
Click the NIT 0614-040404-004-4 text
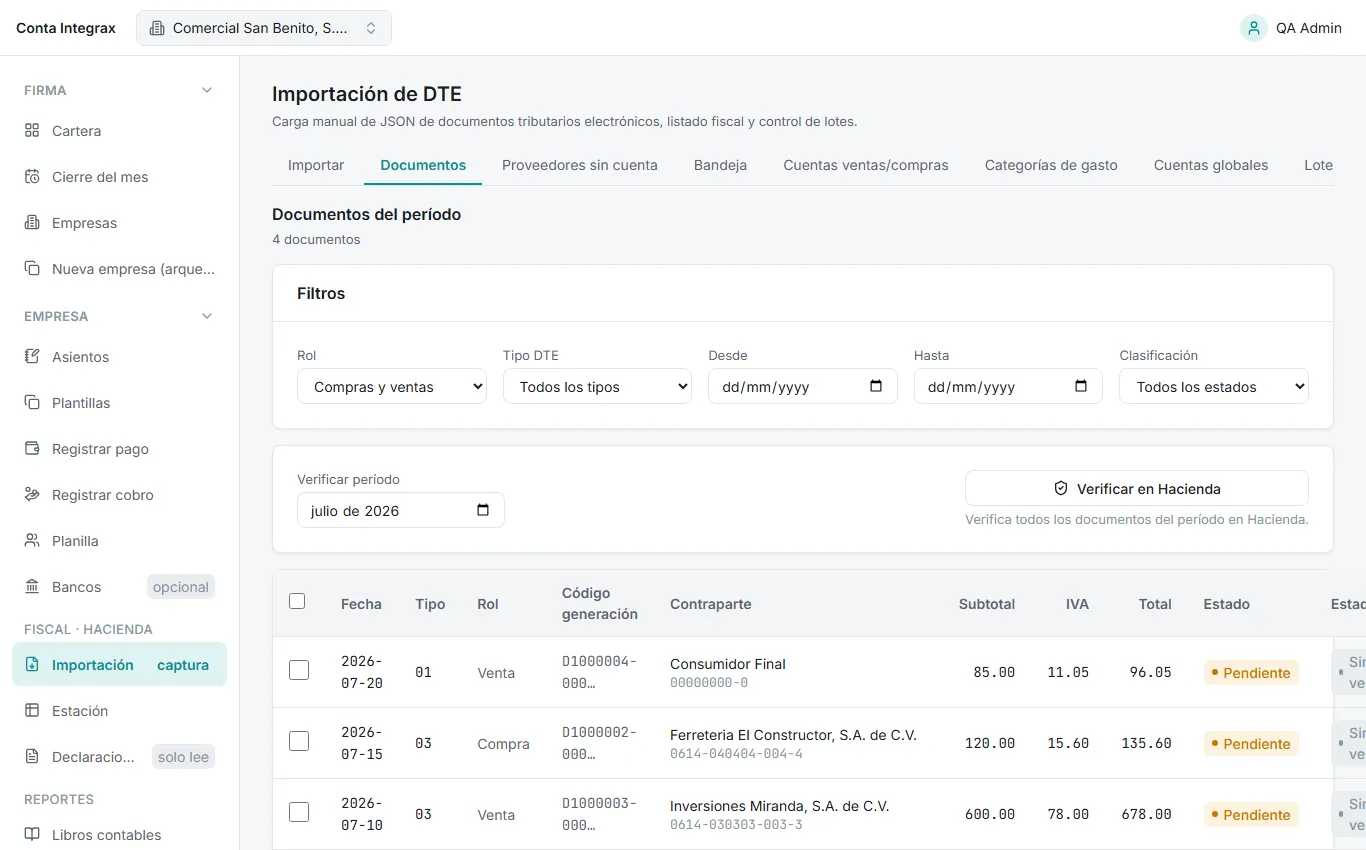pyautogui.click(x=736, y=754)
